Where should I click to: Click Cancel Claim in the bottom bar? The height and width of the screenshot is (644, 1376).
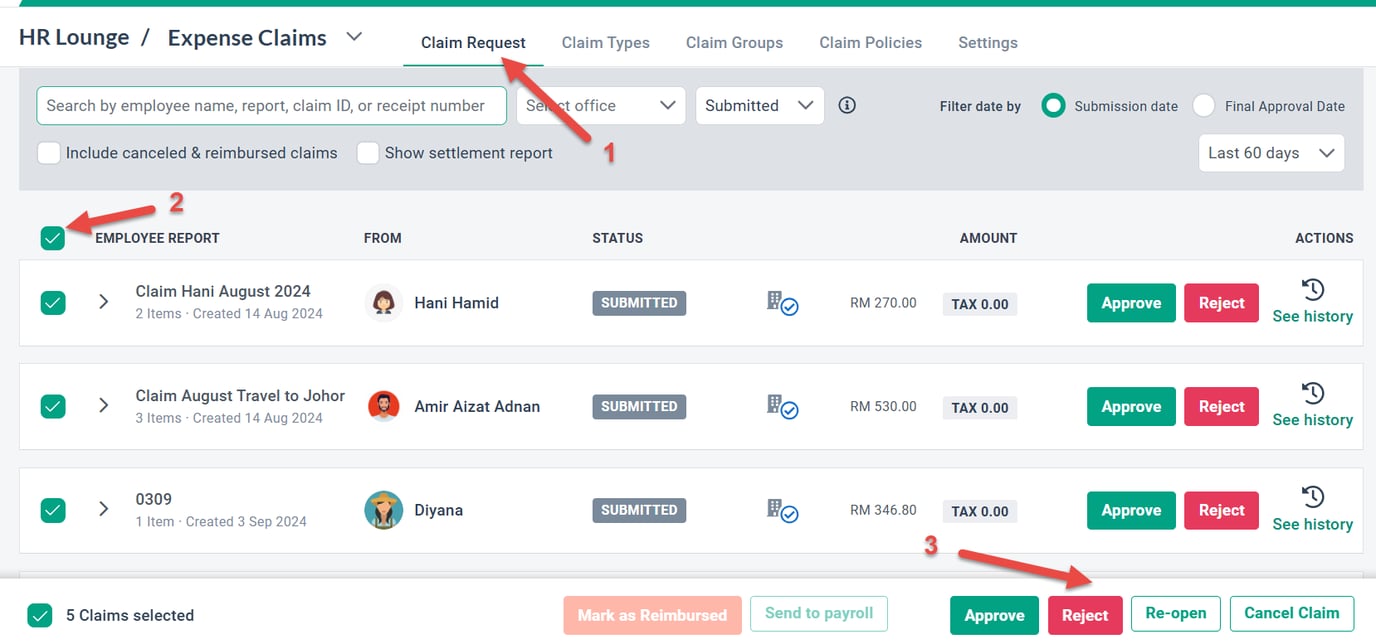[x=1291, y=613]
